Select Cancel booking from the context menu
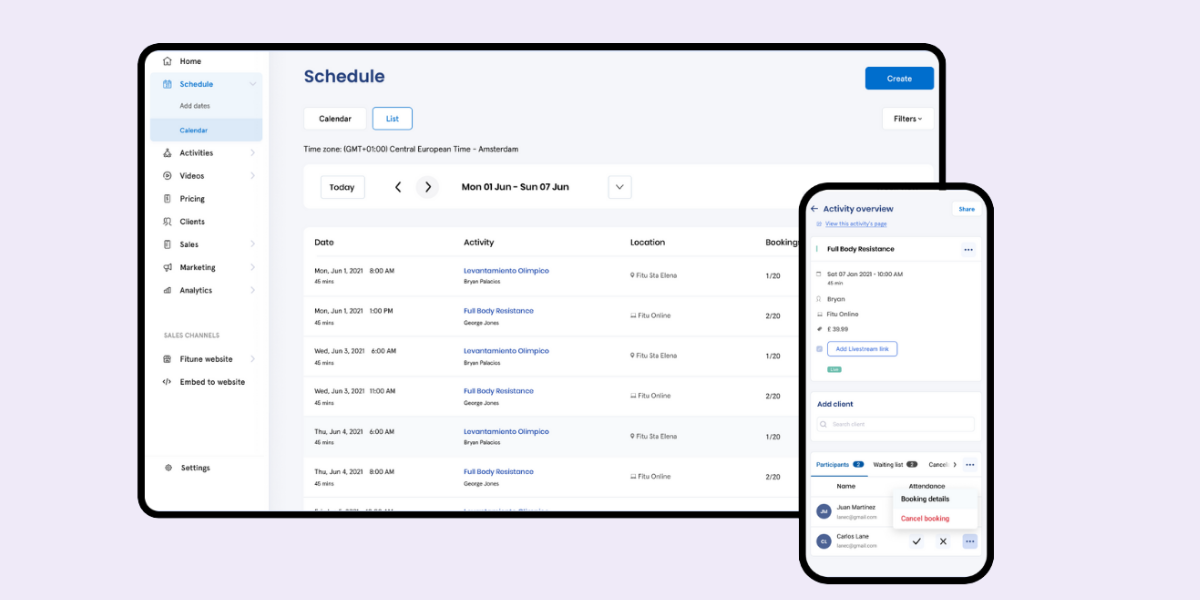The height and width of the screenshot is (600, 1200). click(926, 518)
